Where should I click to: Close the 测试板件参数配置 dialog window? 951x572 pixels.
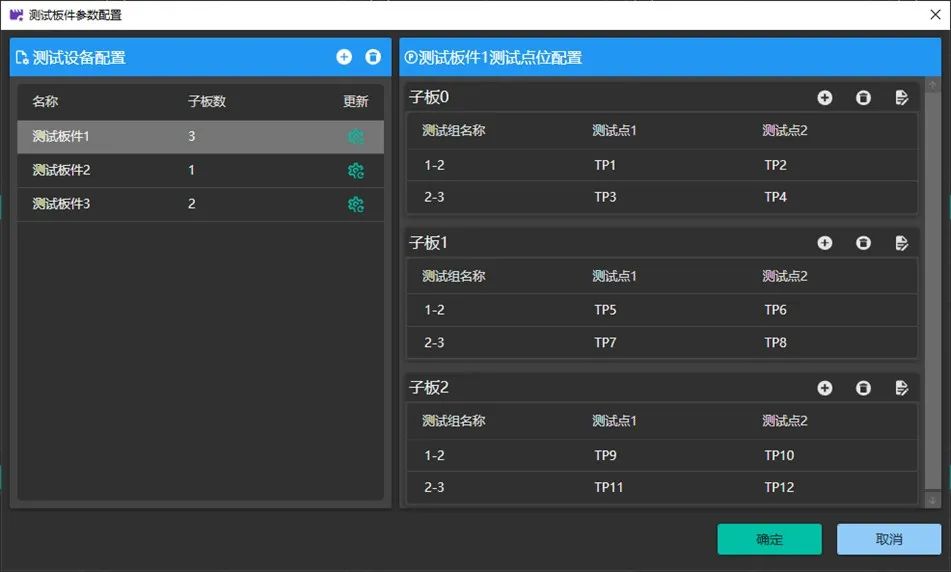point(935,14)
